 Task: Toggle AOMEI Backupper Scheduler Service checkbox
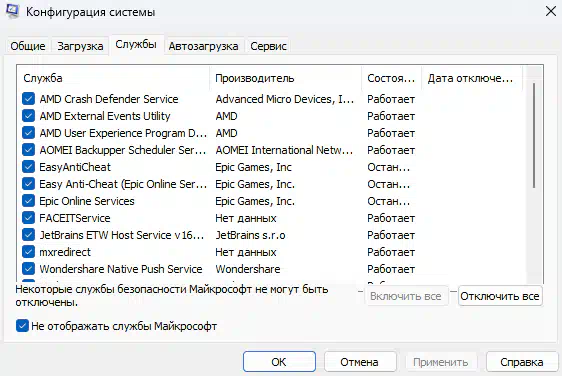28,150
